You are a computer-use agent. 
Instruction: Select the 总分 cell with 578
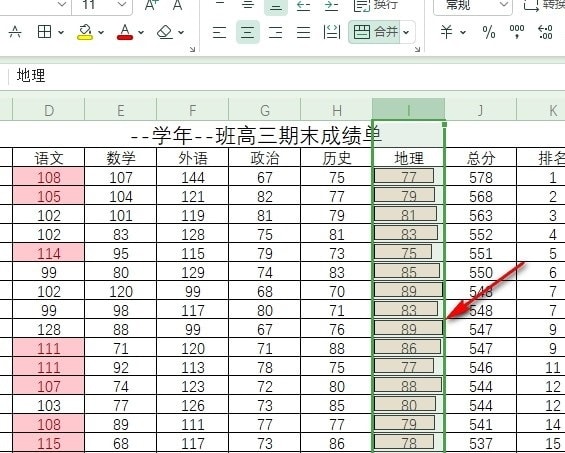click(x=481, y=177)
